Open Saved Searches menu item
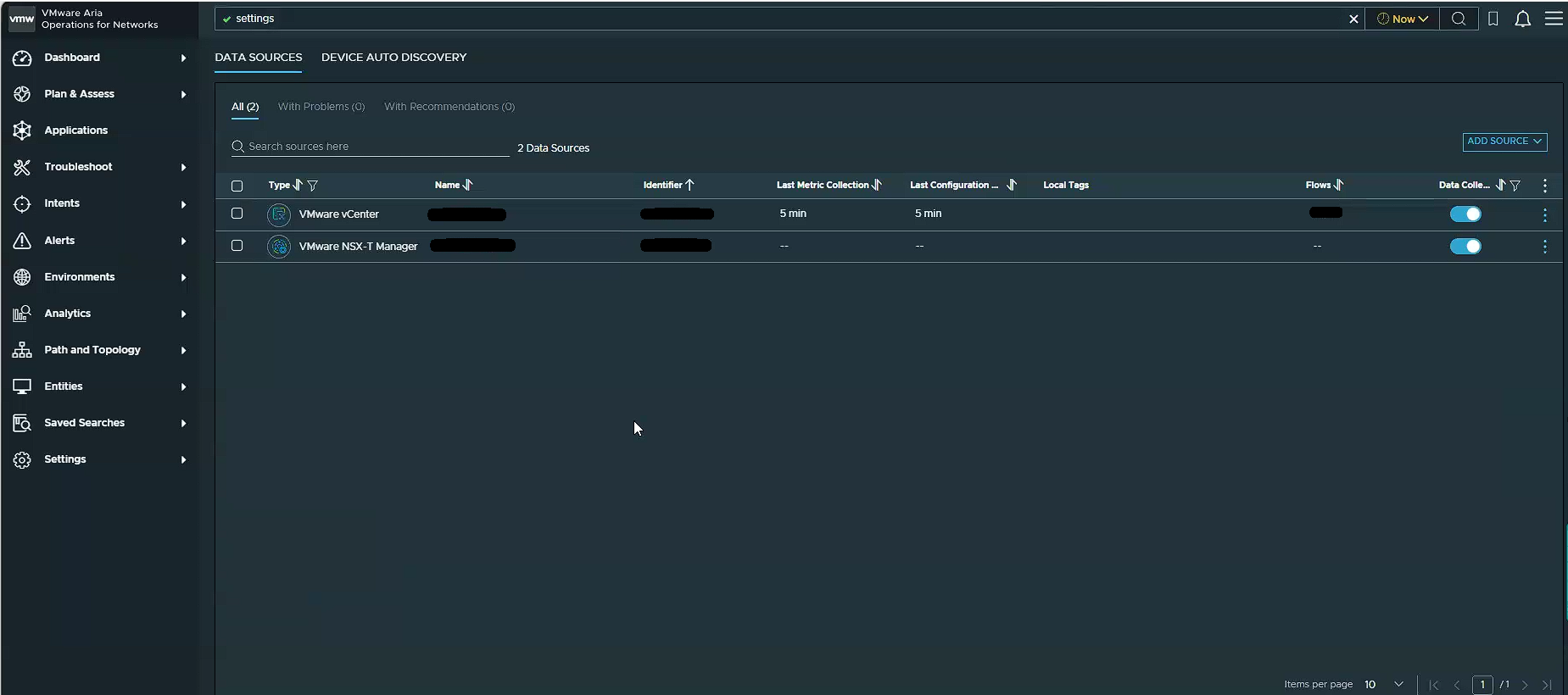The image size is (1568, 695). coord(85,423)
